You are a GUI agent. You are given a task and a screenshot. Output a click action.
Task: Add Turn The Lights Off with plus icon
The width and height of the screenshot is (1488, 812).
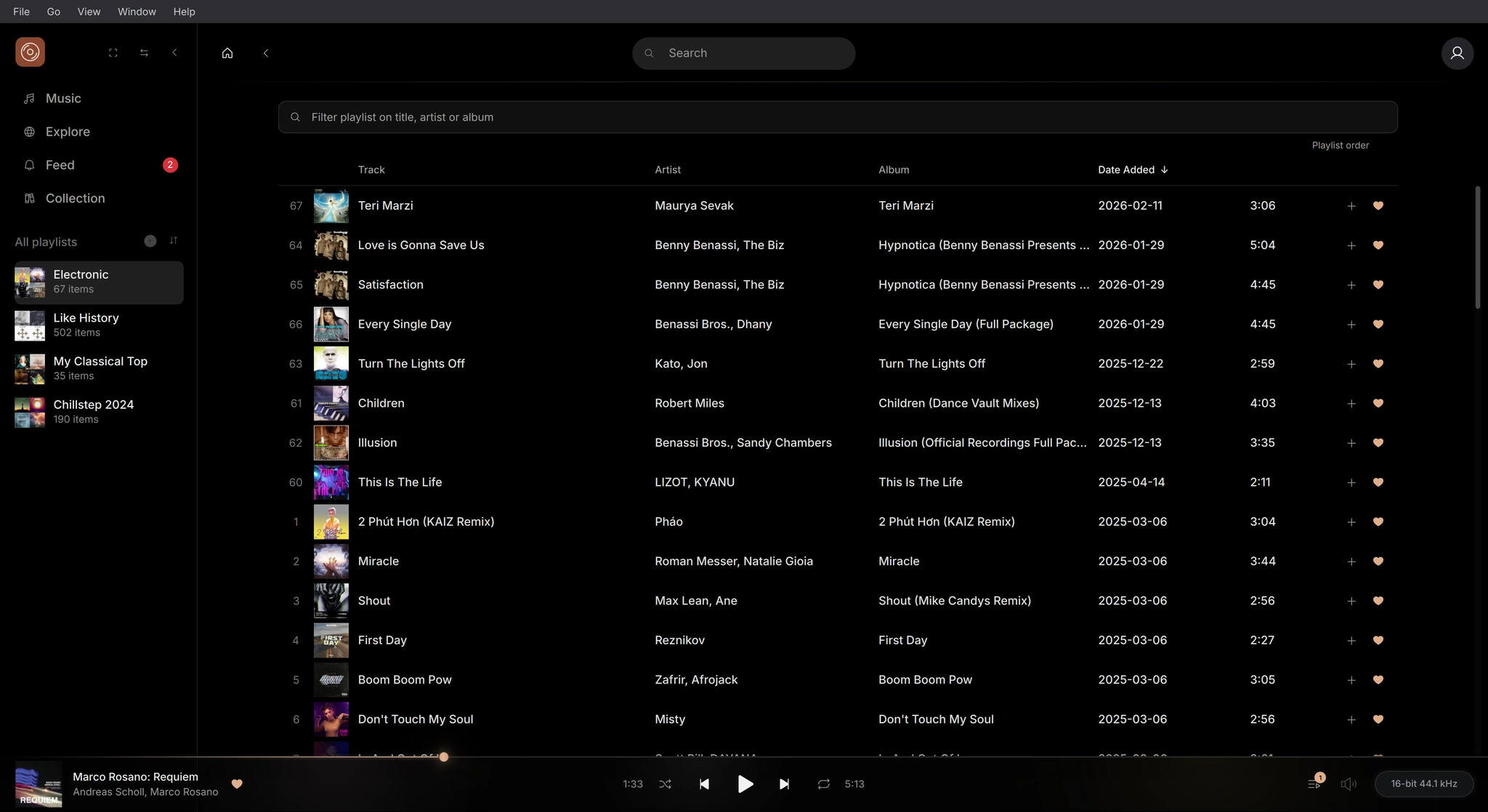tap(1351, 364)
